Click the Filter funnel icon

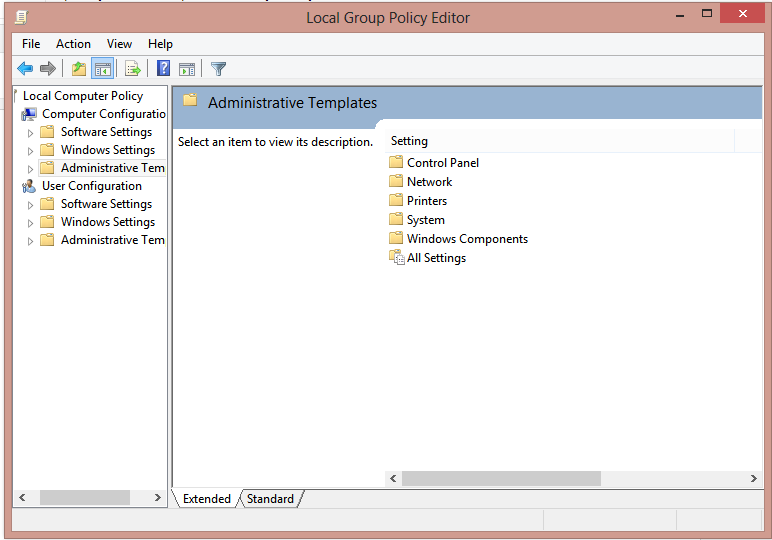click(218, 68)
